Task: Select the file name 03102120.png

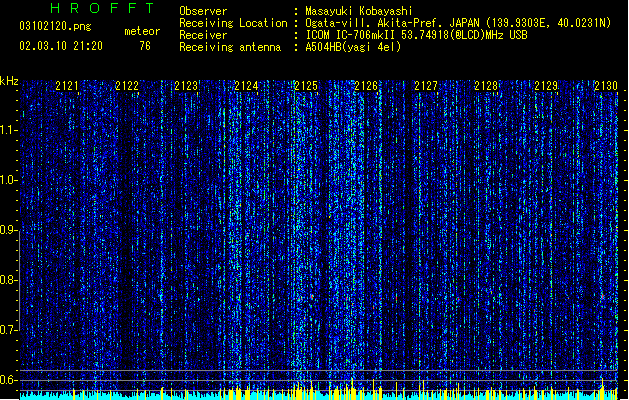Action: click(55, 26)
